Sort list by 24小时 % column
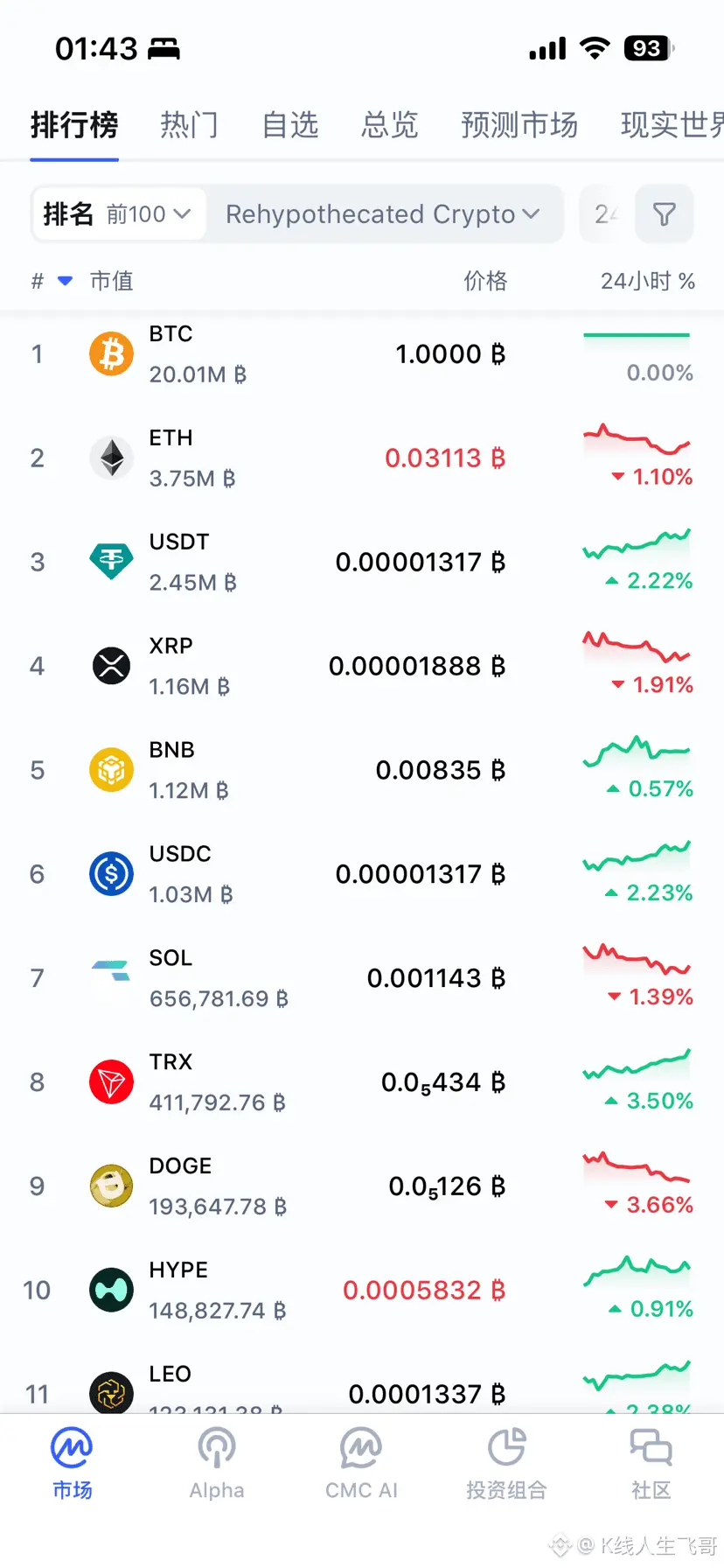Image resolution: width=724 pixels, height=1568 pixels. click(647, 281)
